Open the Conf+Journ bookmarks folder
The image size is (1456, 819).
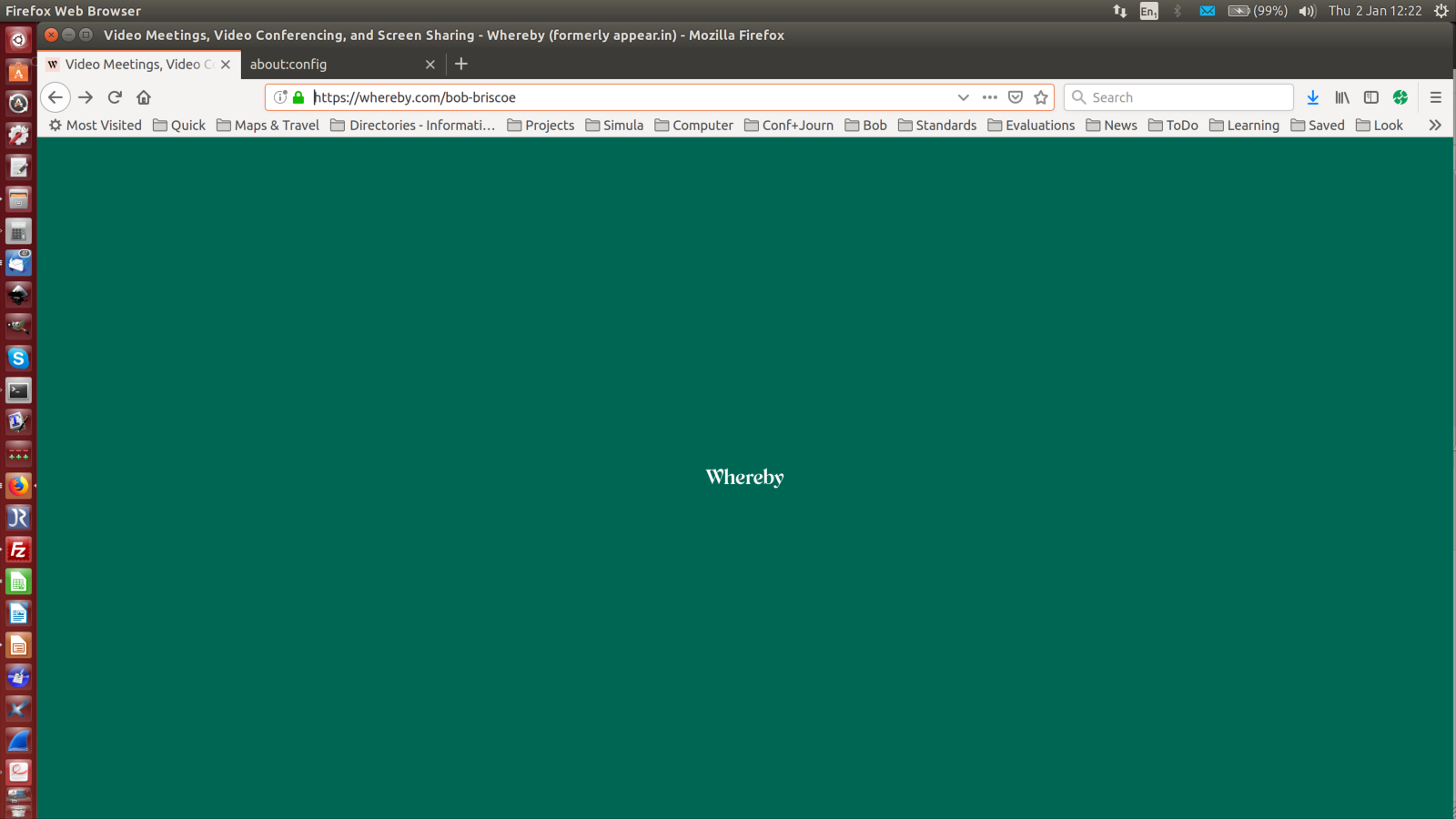(789, 126)
